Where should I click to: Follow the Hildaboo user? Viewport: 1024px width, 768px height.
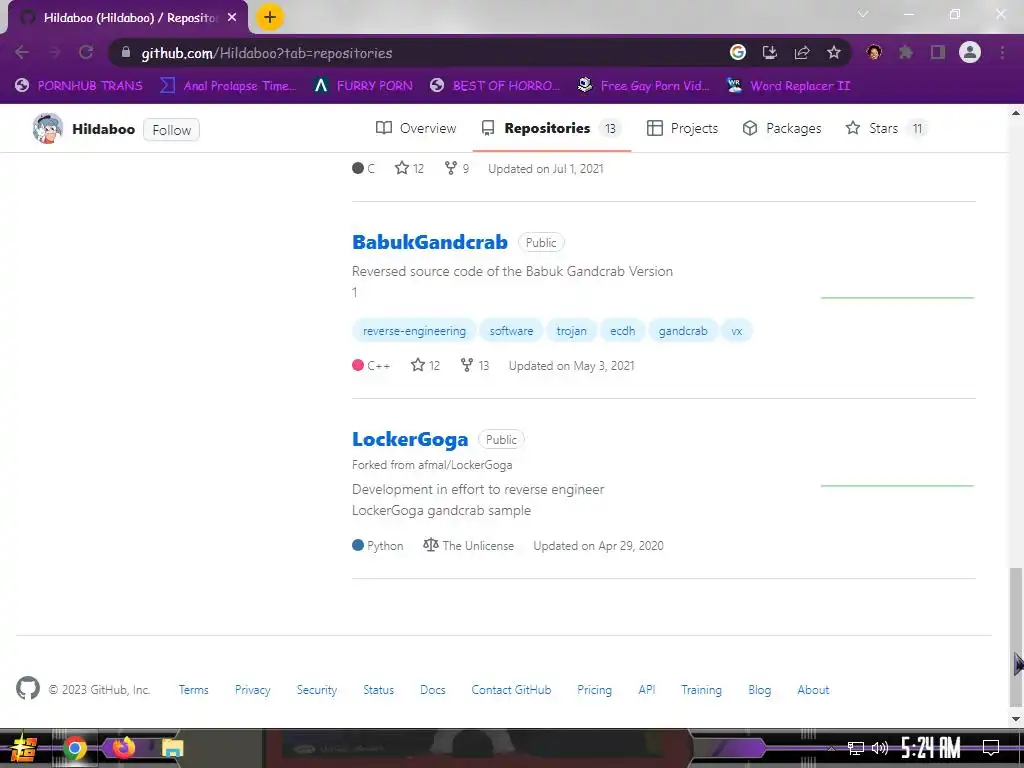click(171, 130)
